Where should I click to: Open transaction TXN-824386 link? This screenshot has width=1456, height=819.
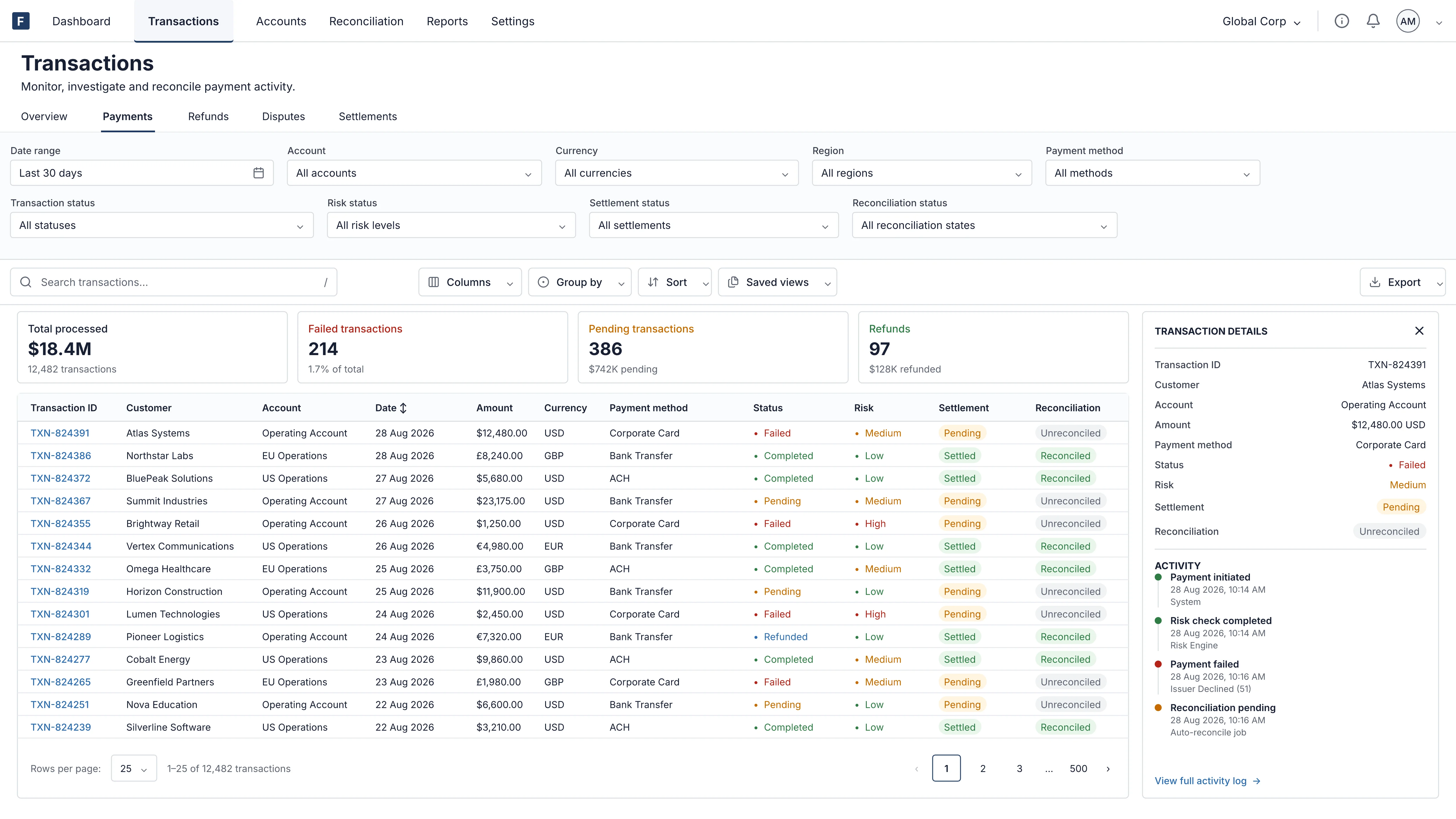pyautogui.click(x=60, y=456)
